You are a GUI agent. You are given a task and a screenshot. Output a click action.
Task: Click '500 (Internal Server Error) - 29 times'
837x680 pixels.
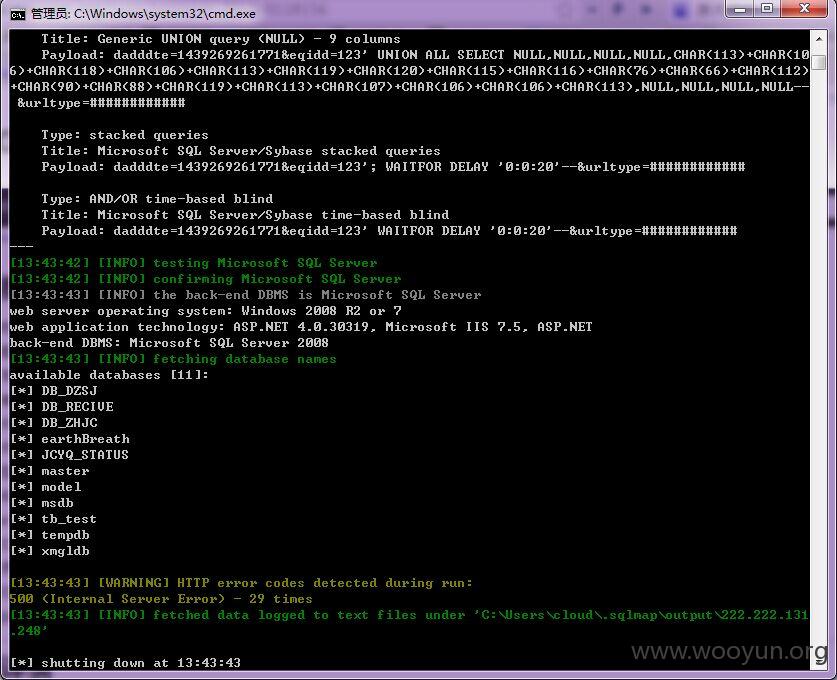click(x=161, y=599)
